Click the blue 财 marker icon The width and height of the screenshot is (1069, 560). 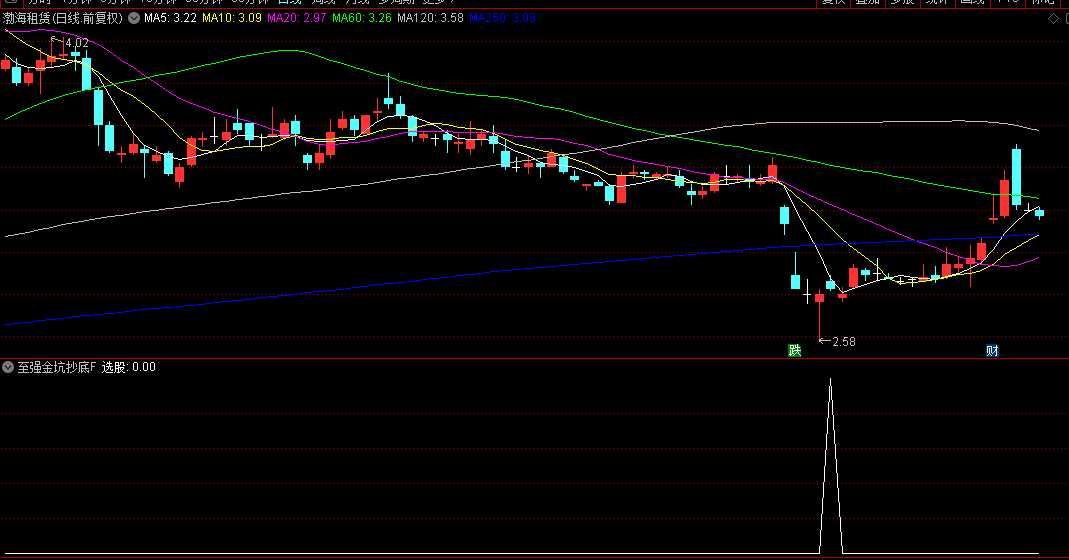tap(992, 351)
